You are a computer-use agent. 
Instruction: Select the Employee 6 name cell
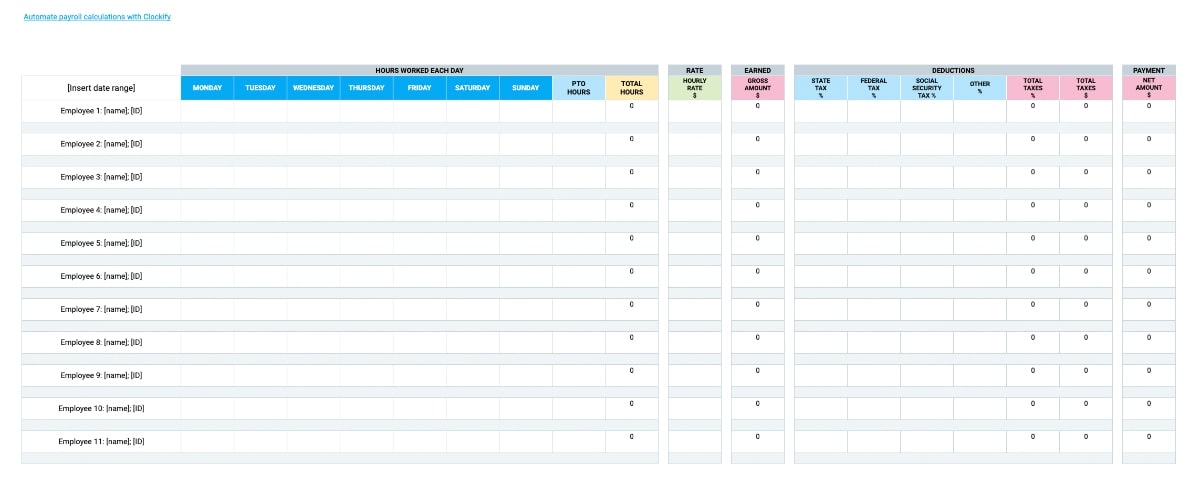101,276
